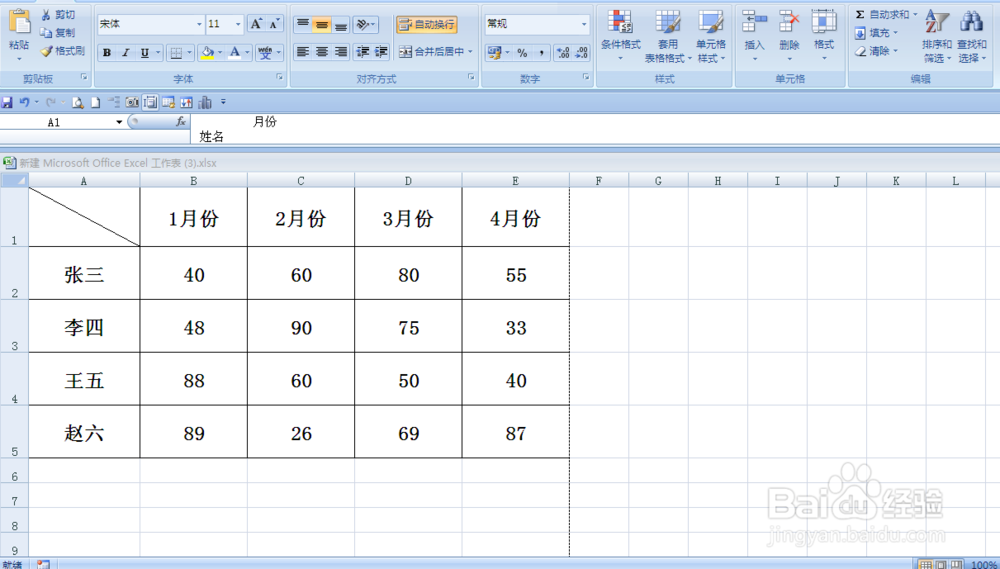Toggle middle vertical alignment

(x=321, y=24)
